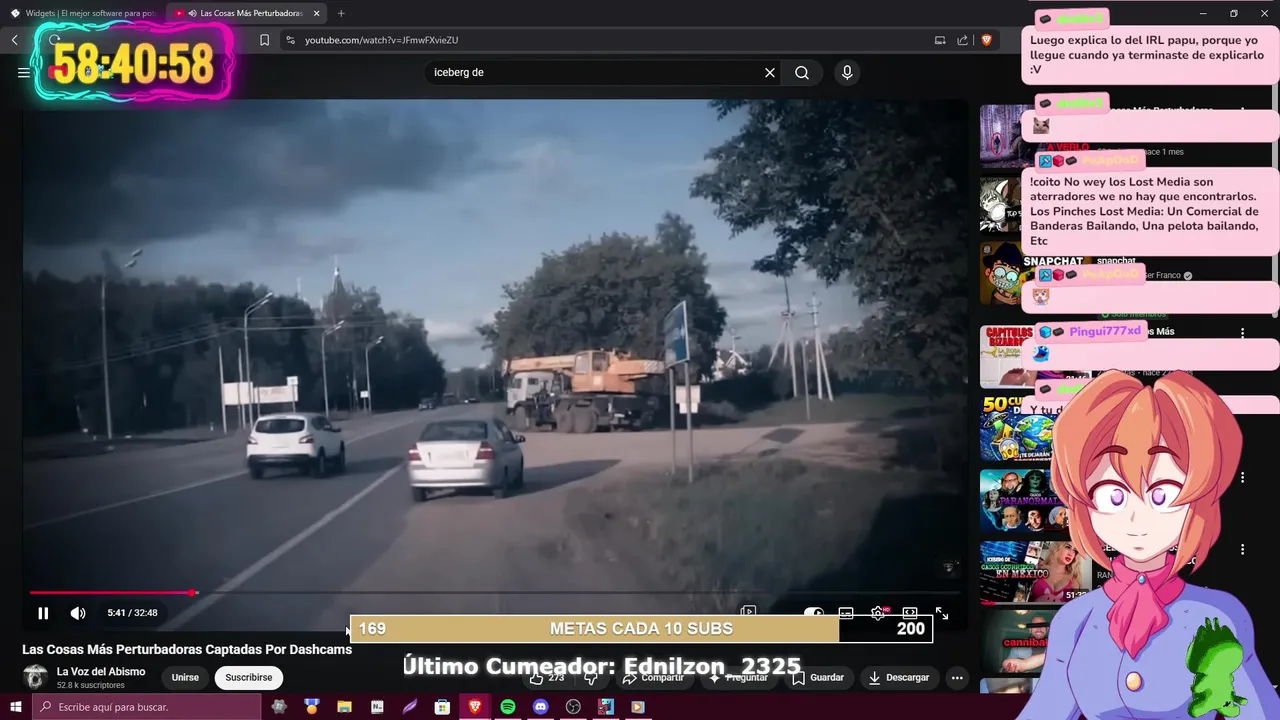Open a new browser tab with plus
The image size is (1280, 720).
pos(341,13)
